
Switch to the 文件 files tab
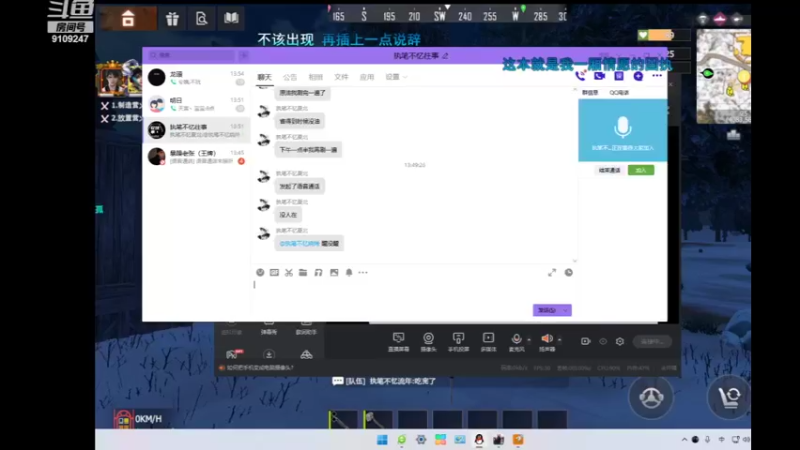tap(341, 77)
